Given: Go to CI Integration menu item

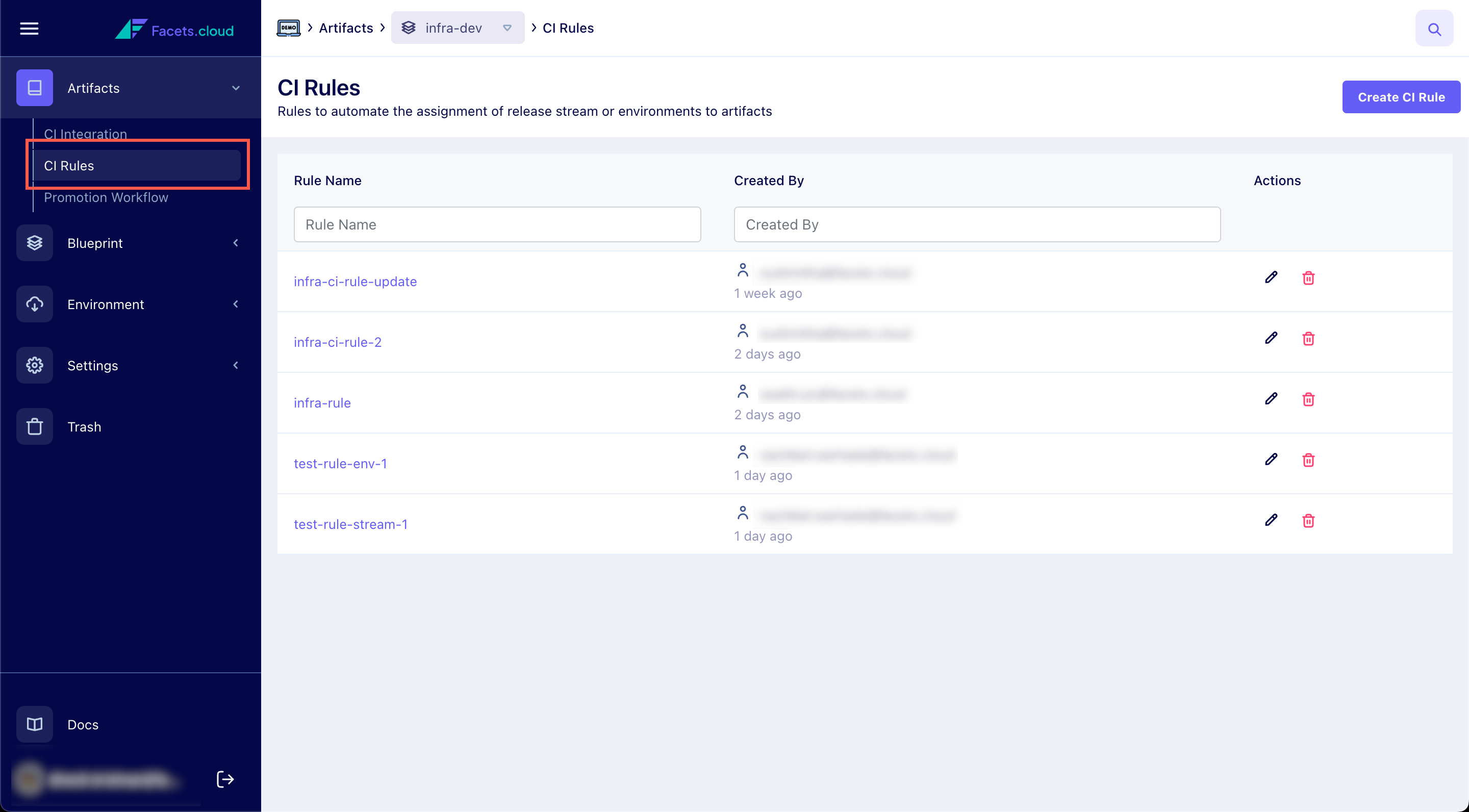Looking at the screenshot, I should pos(86,133).
